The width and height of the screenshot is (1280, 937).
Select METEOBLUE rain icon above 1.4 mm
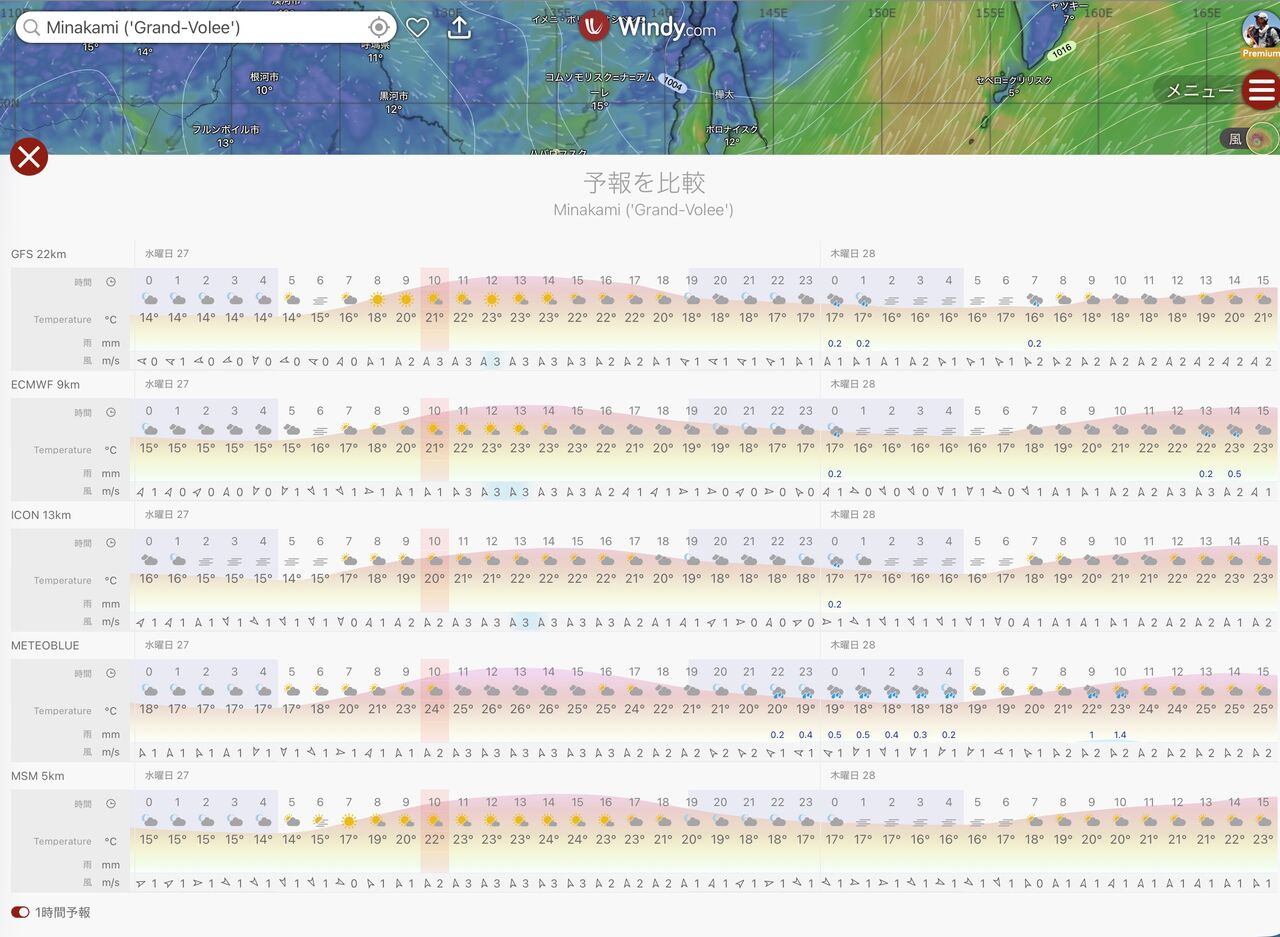1121,691
